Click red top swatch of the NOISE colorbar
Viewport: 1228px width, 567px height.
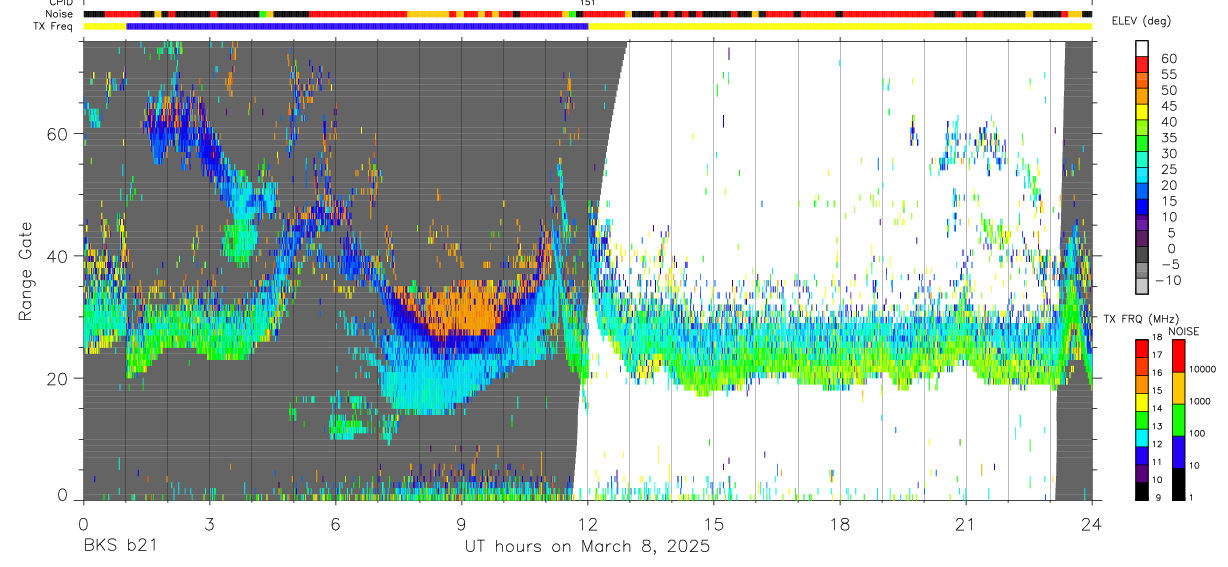coord(1177,355)
